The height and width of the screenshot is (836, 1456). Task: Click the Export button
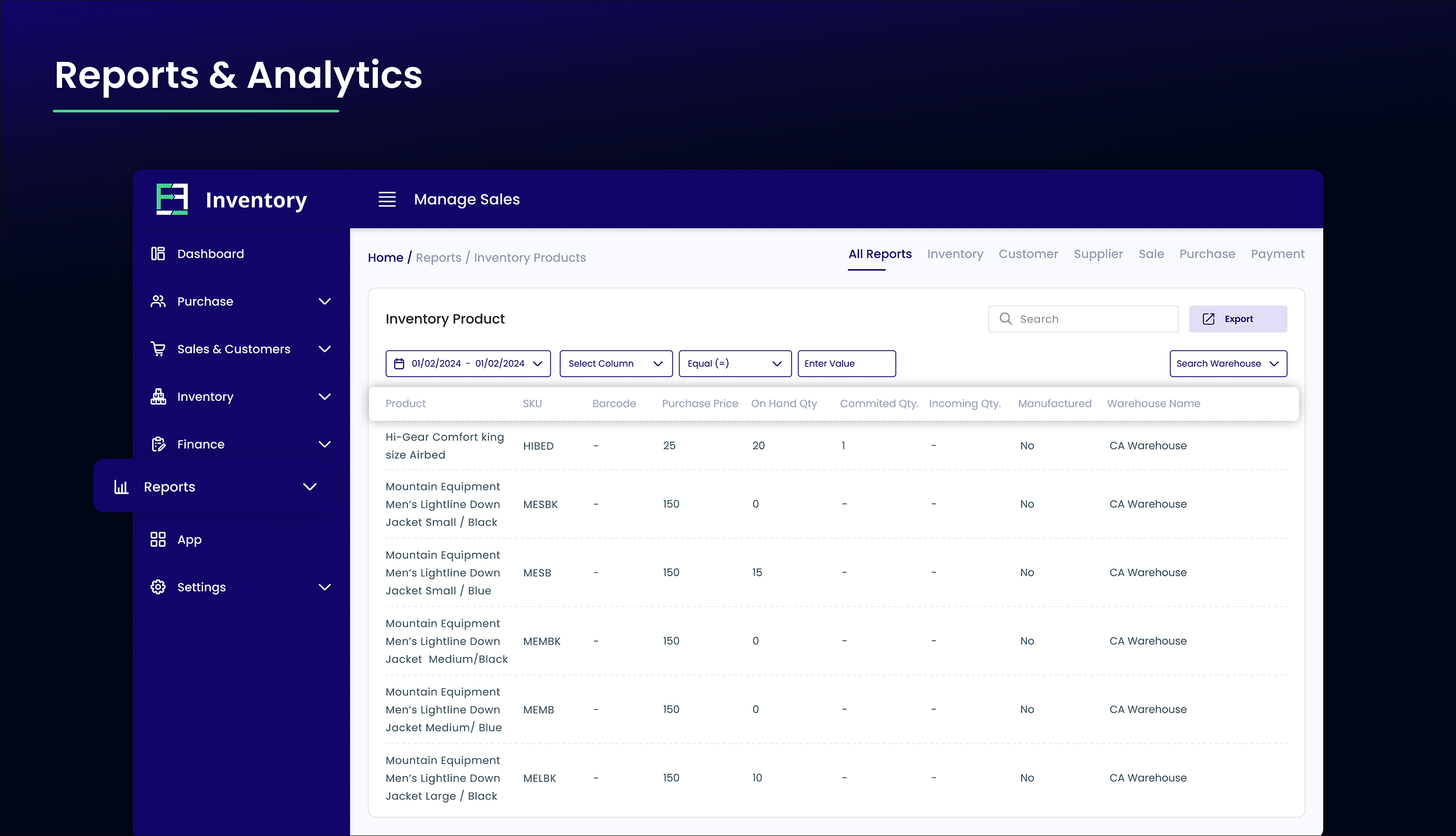(x=1237, y=319)
